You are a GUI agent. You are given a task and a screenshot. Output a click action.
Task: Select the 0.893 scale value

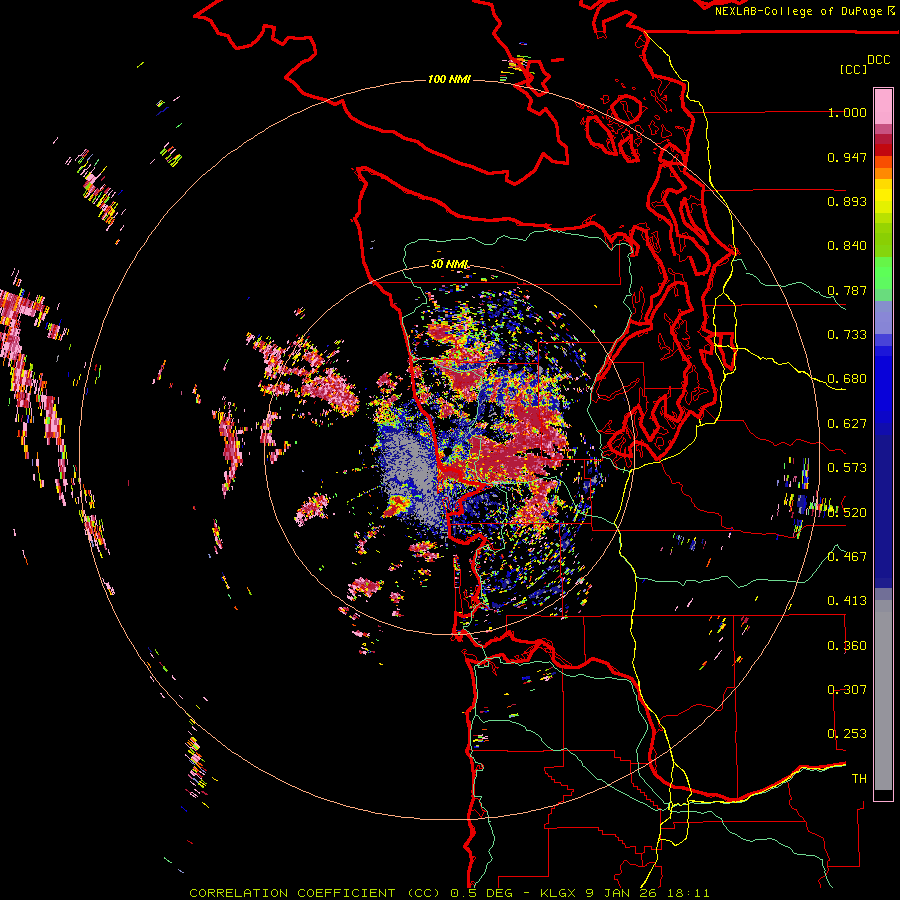point(847,201)
